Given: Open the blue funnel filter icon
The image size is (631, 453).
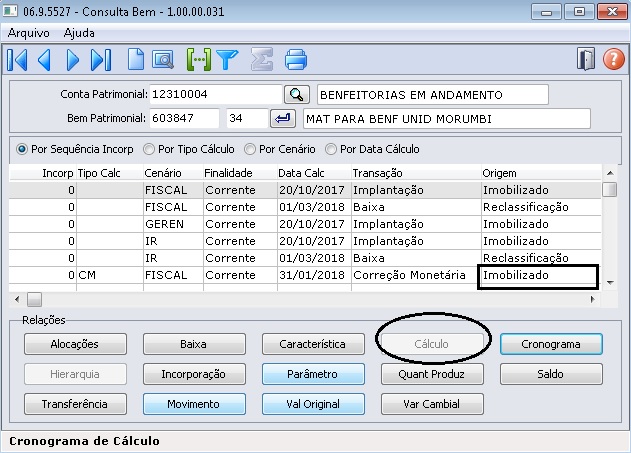Looking at the screenshot, I should [x=227, y=60].
